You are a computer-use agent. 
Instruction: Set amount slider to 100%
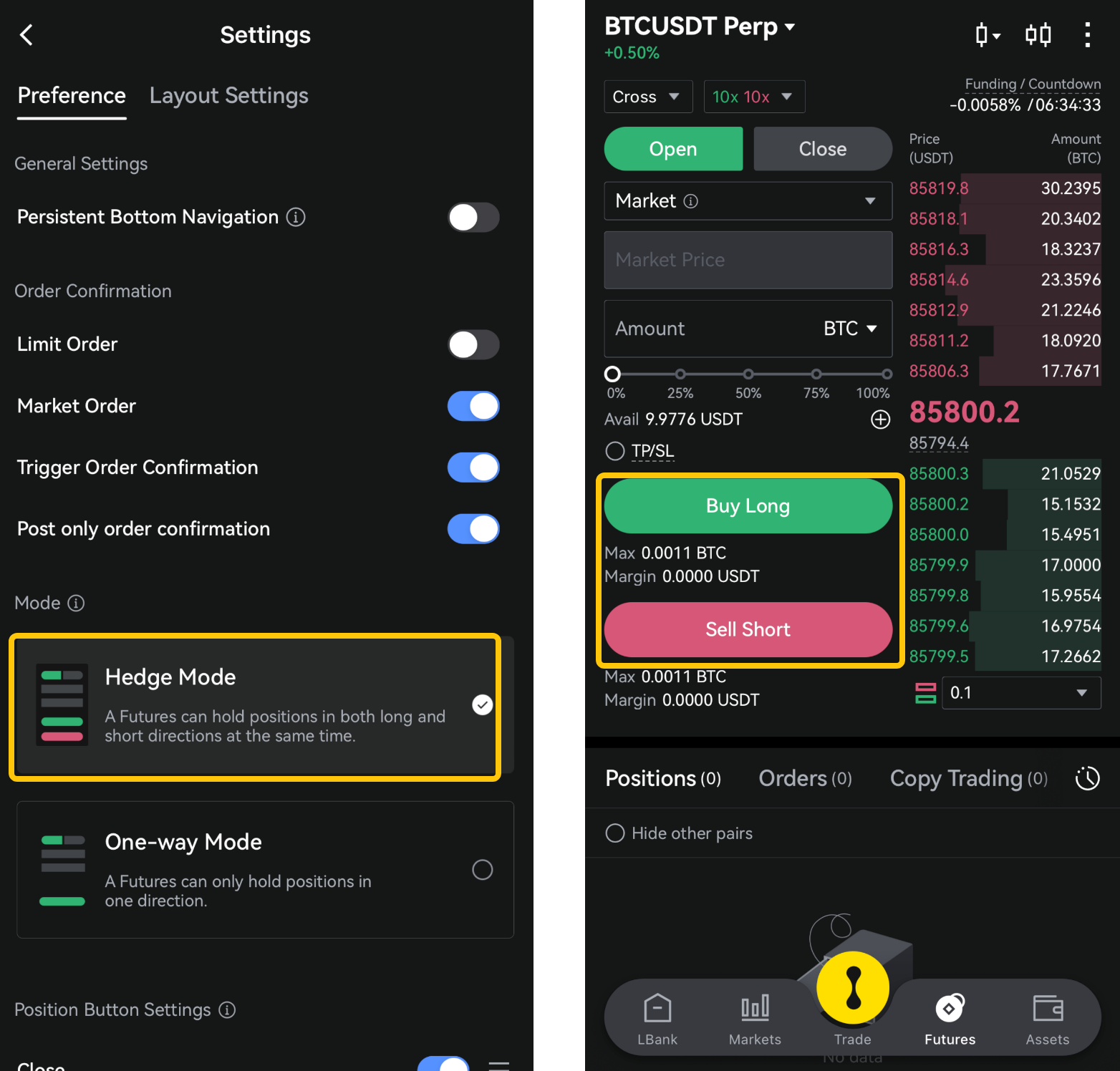point(887,374)
